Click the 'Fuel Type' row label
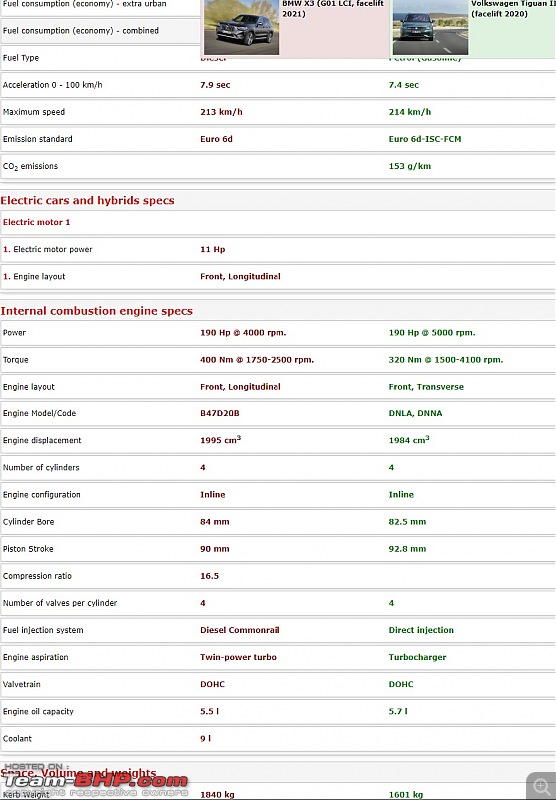Image resolution: width=556 pixels, height=800 pixels. coord(21,58)
